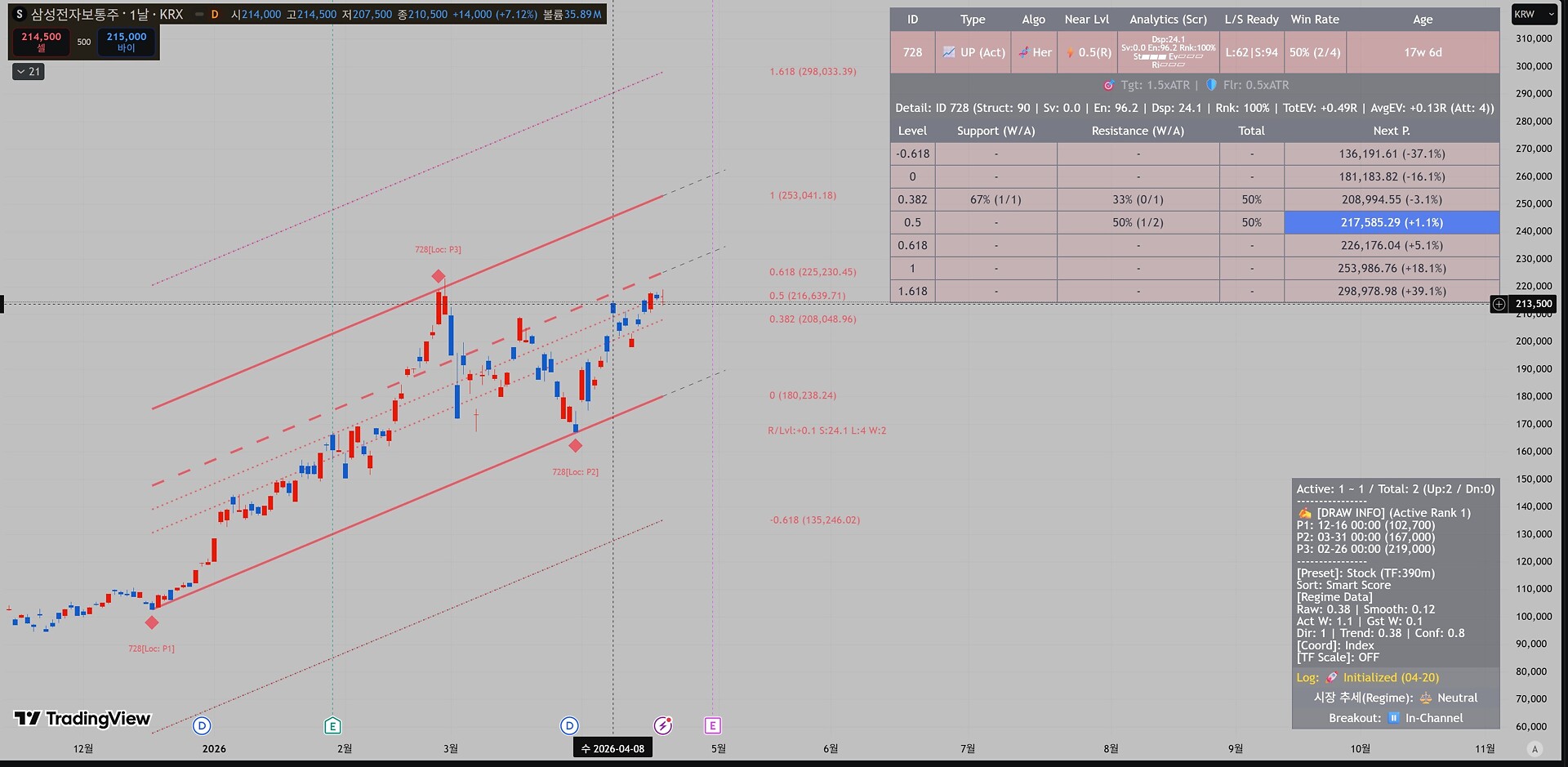This screenshot has width=1568, height=767.
Task: Click the P2 diamond pivot marker
Action: [576, 445]
